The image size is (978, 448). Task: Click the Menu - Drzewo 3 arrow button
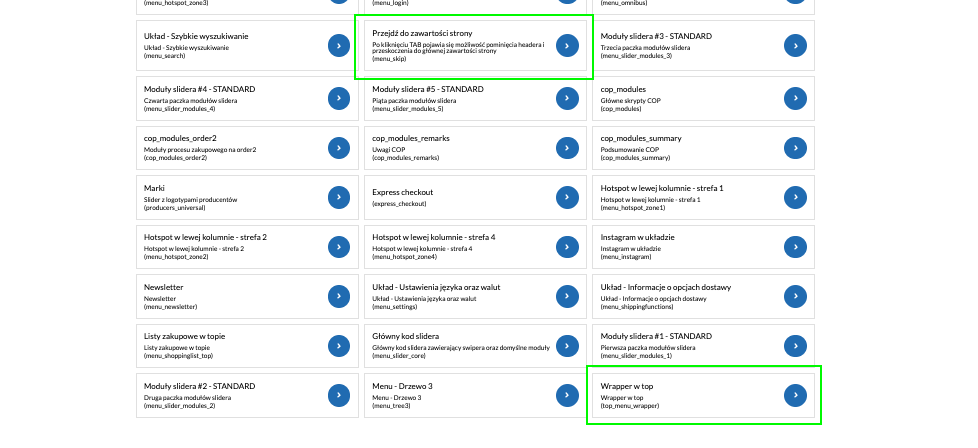pos(567,396)
